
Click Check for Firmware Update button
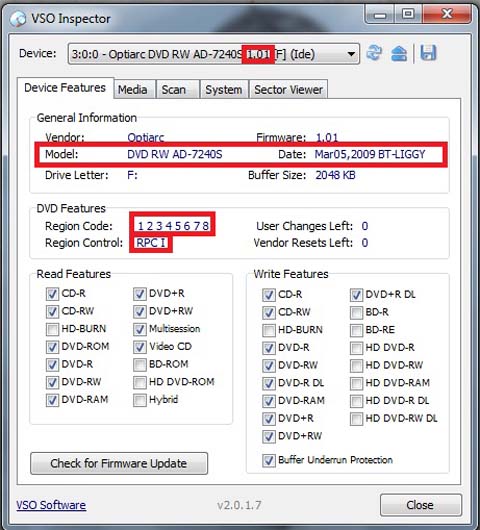point(119,463)
